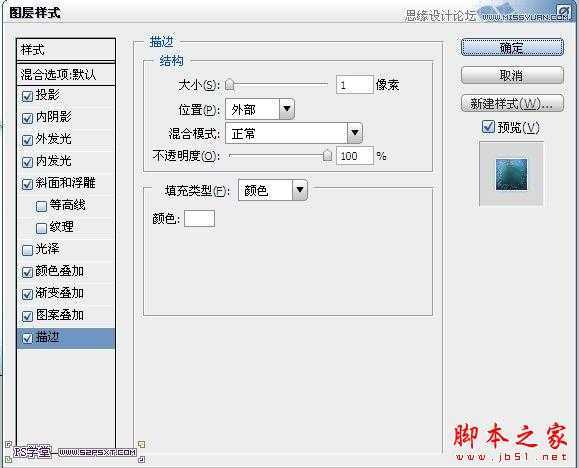This screenshot has width=579, height=468.
Task: Open the 斜面和浮雕 settings page
Action: point(65,183)
